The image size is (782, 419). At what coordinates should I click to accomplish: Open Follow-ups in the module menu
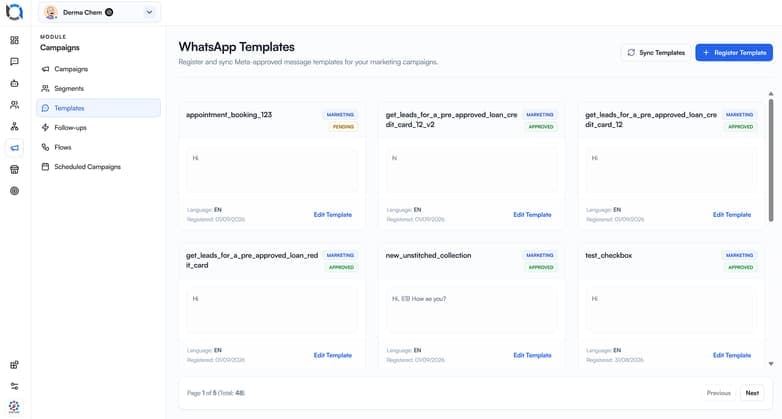click(x=98, y=127)
